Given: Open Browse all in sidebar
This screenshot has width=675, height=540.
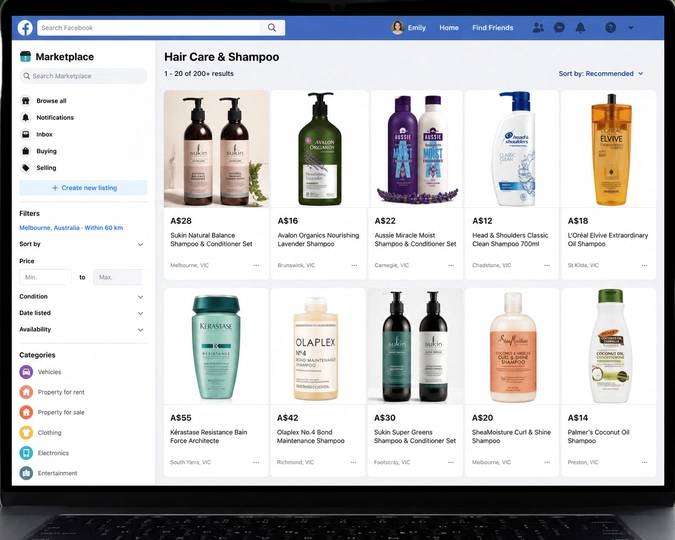Looking at the screenshot, I should 51,101.
